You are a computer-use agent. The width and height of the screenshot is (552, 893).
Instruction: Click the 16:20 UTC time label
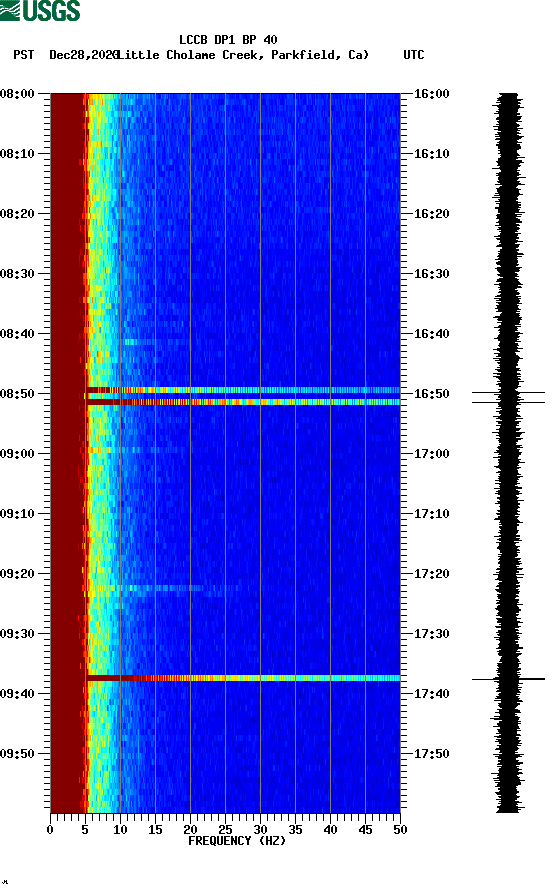431,214
